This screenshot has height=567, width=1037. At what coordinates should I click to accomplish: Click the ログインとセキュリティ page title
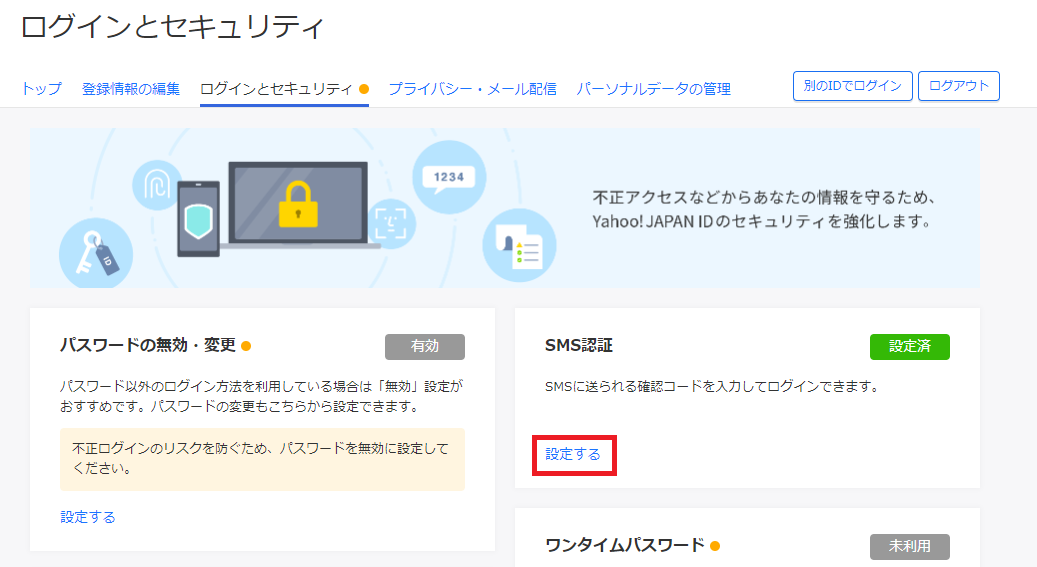coord(173,27)
